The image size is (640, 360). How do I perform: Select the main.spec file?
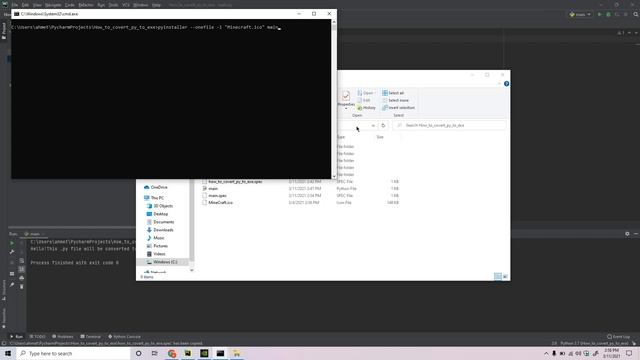tap(217, 196)
